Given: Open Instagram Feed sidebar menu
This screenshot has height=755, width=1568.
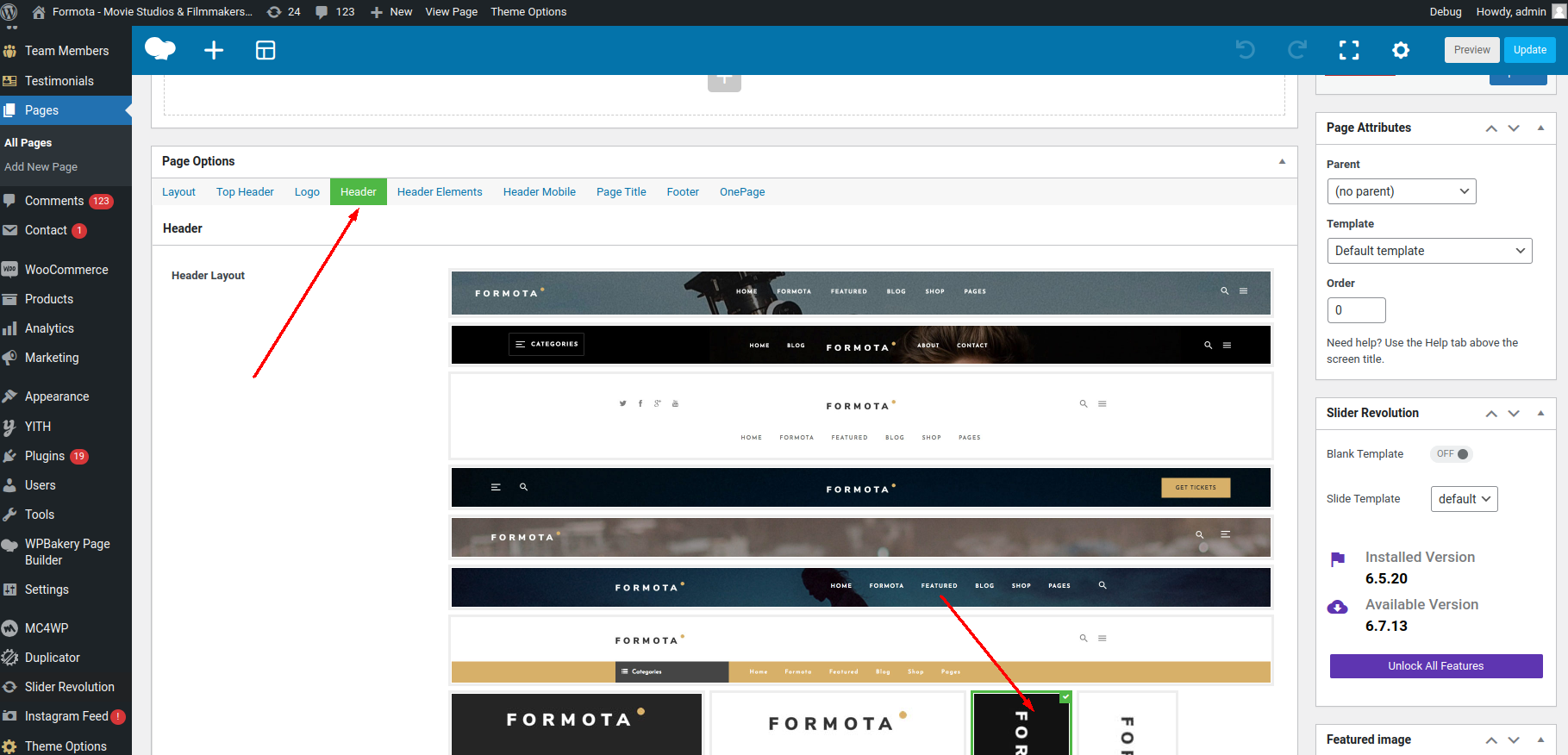Looking at the screenshot, I should pyautogui.click(x=66, y=716).
